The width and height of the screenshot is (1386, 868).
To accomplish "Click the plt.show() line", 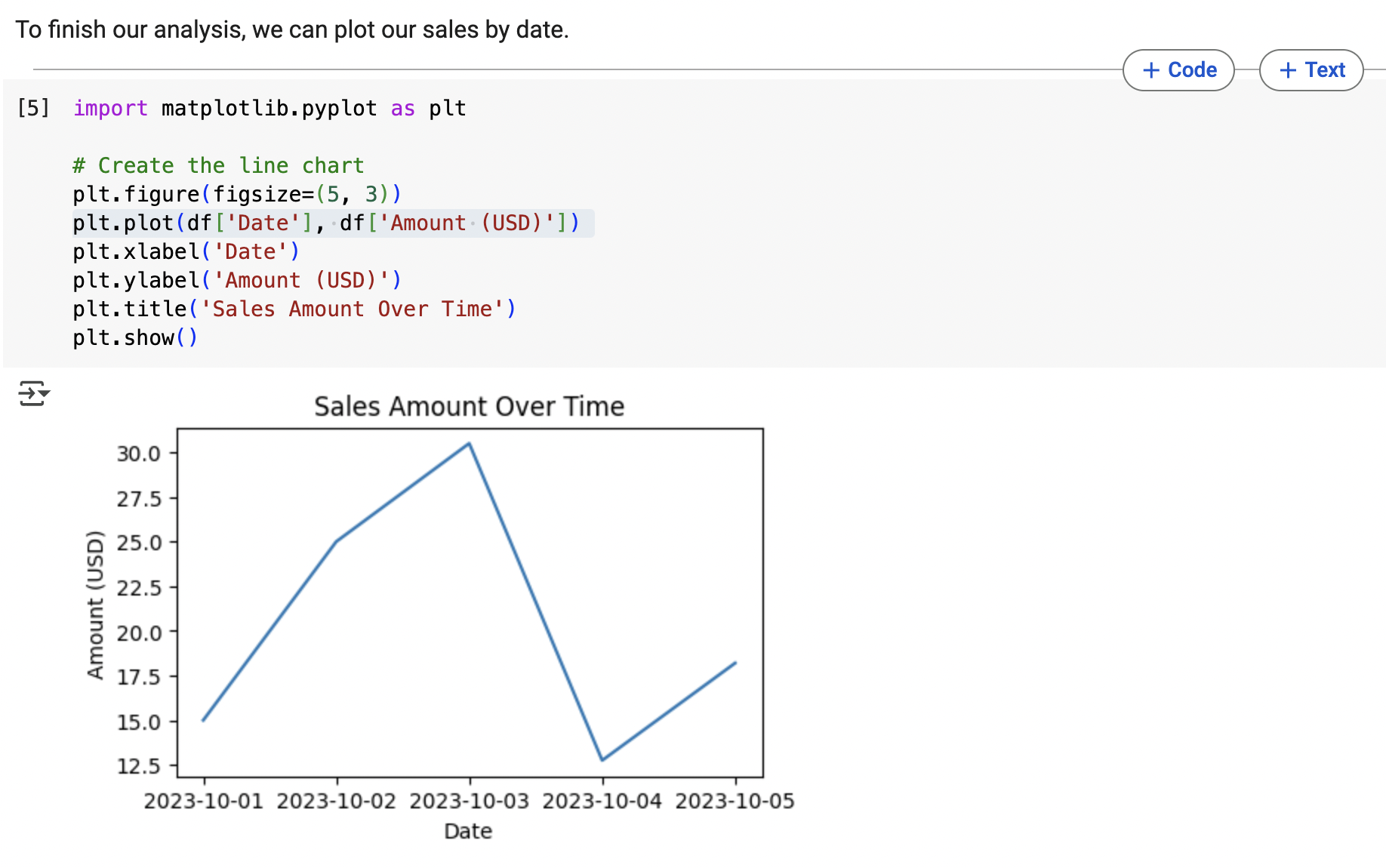I will [135, 337].
